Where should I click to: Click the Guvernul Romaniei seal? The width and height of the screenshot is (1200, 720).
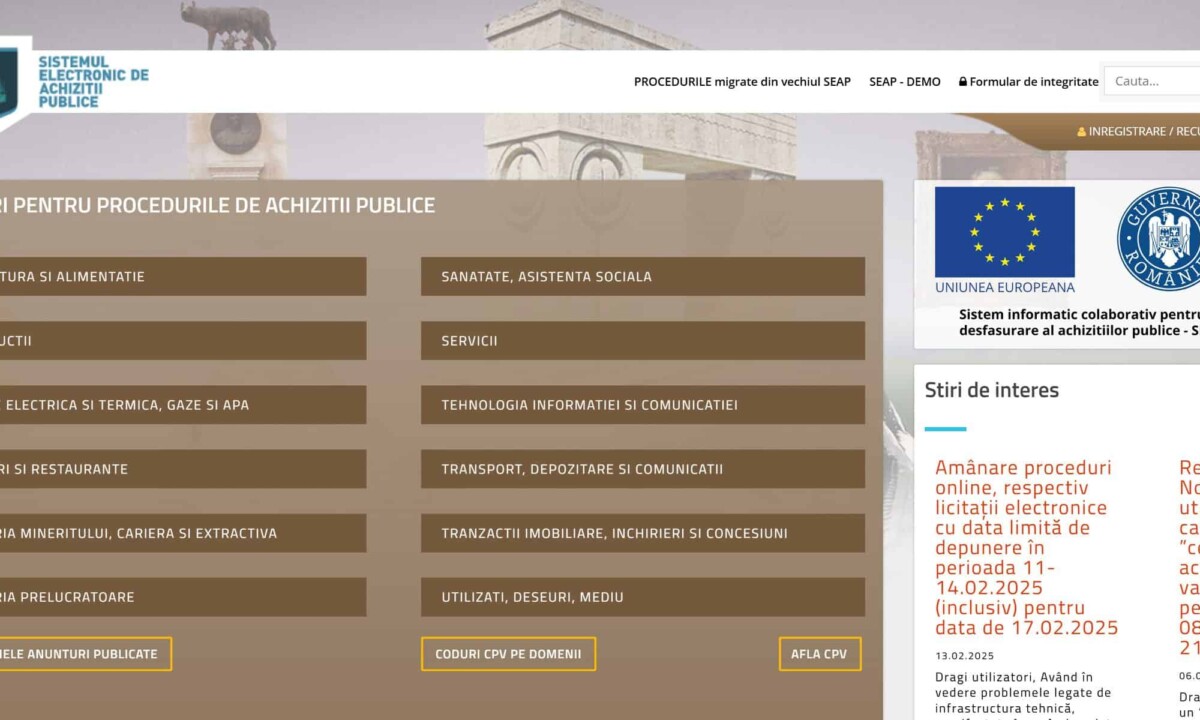[1160, 239]
